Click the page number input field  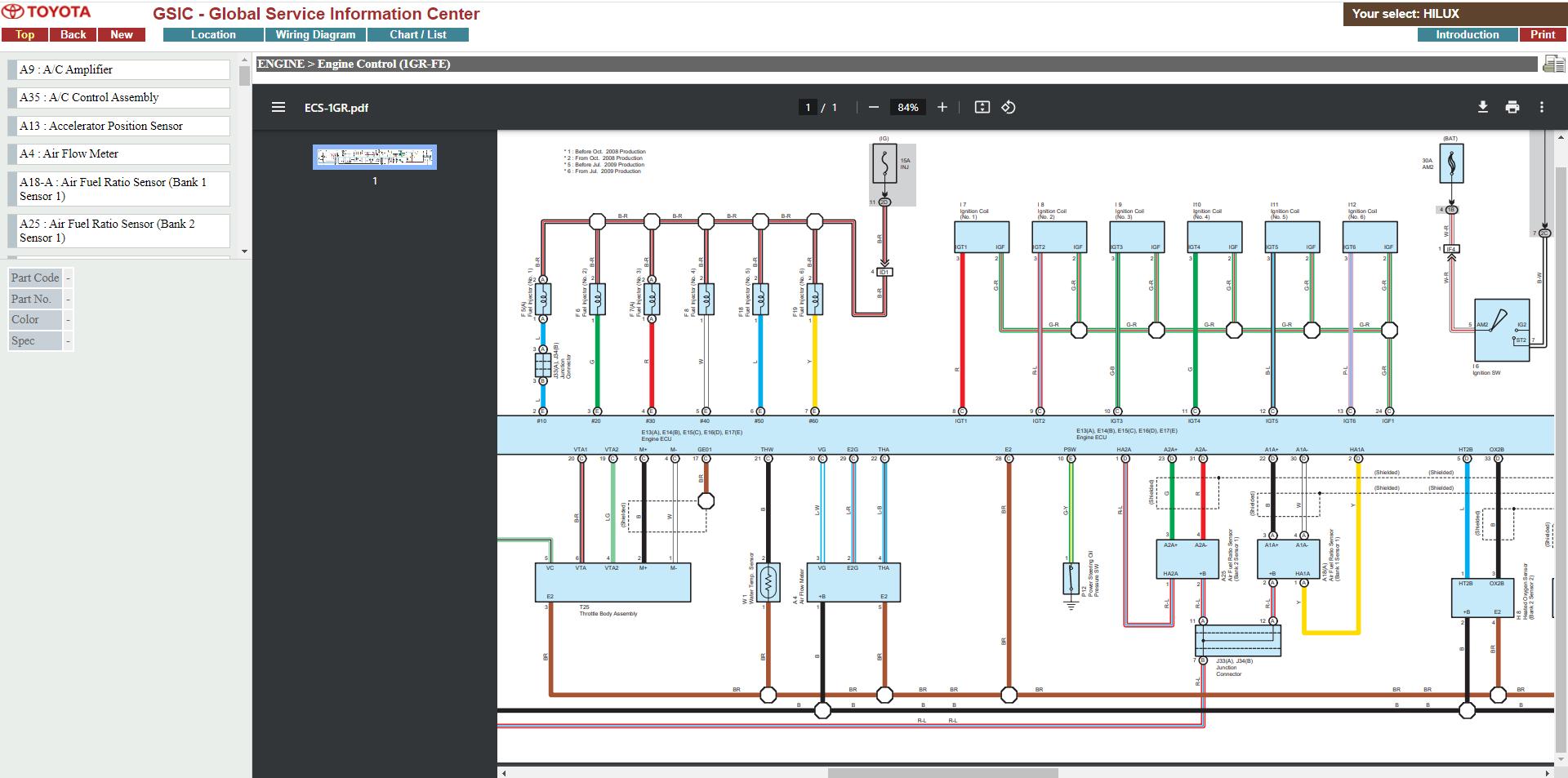808,107
